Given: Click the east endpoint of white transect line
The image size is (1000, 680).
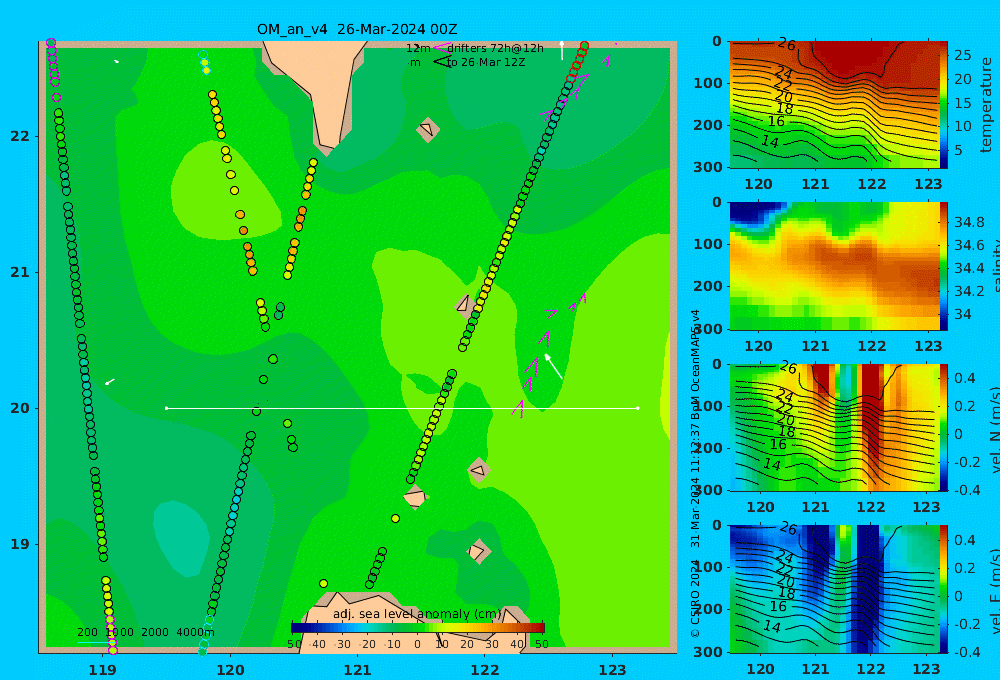Looking at the screenshot, I should pyautogui.click(x=638, y=408).
